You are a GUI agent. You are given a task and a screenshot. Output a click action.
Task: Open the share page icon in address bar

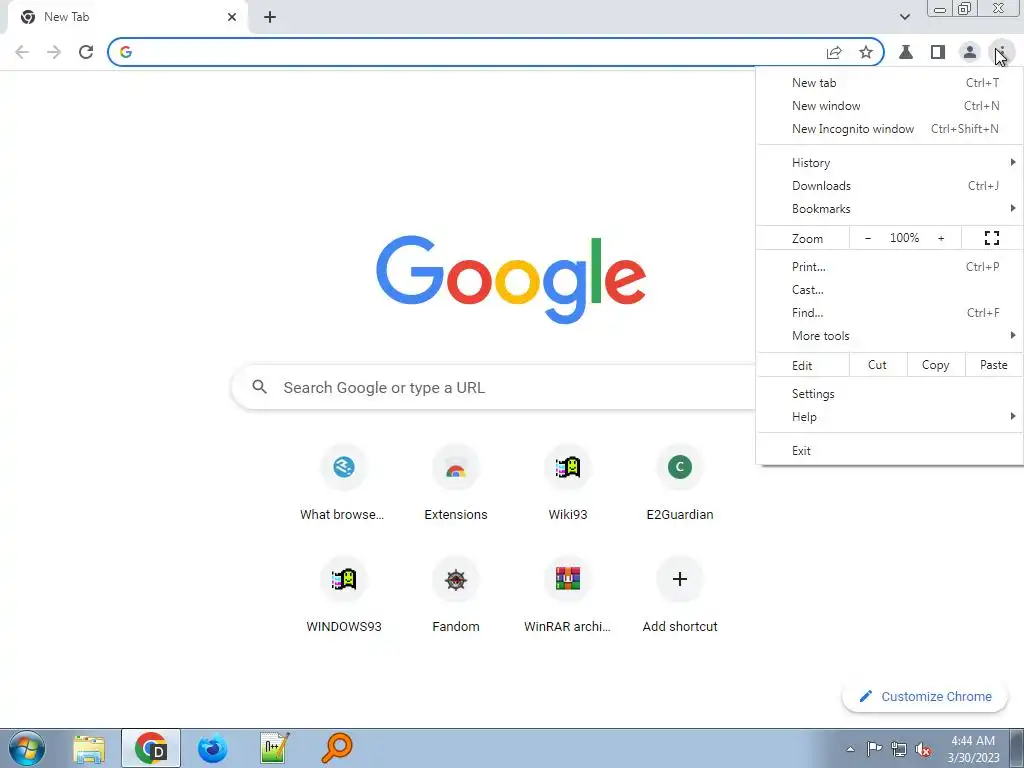tap(834, 52)
